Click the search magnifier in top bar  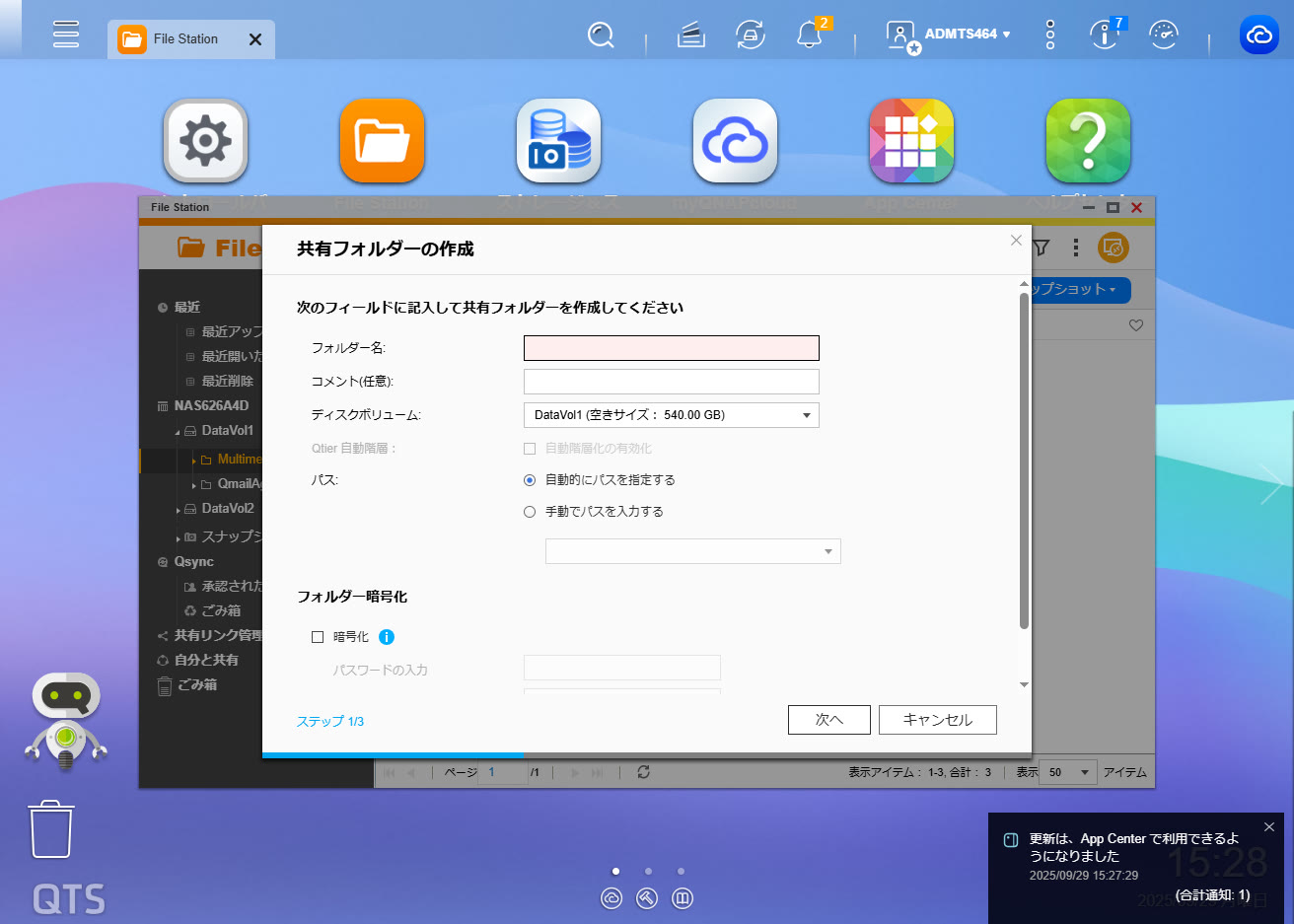coord(600,36)
